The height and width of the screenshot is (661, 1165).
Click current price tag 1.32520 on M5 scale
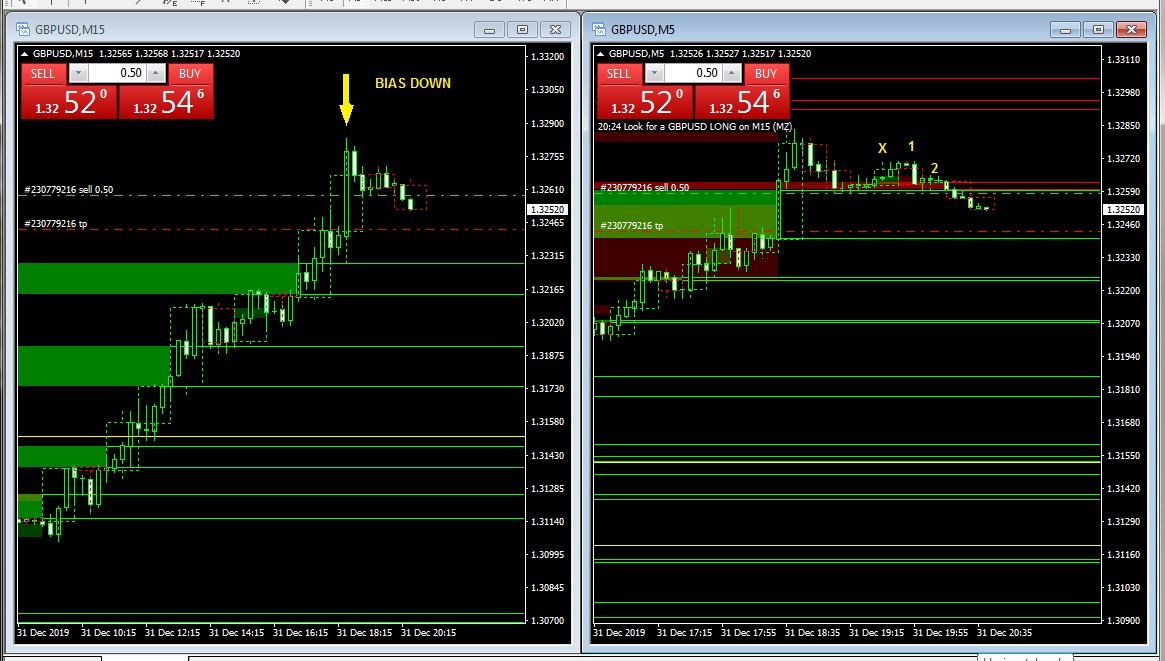1123,210
